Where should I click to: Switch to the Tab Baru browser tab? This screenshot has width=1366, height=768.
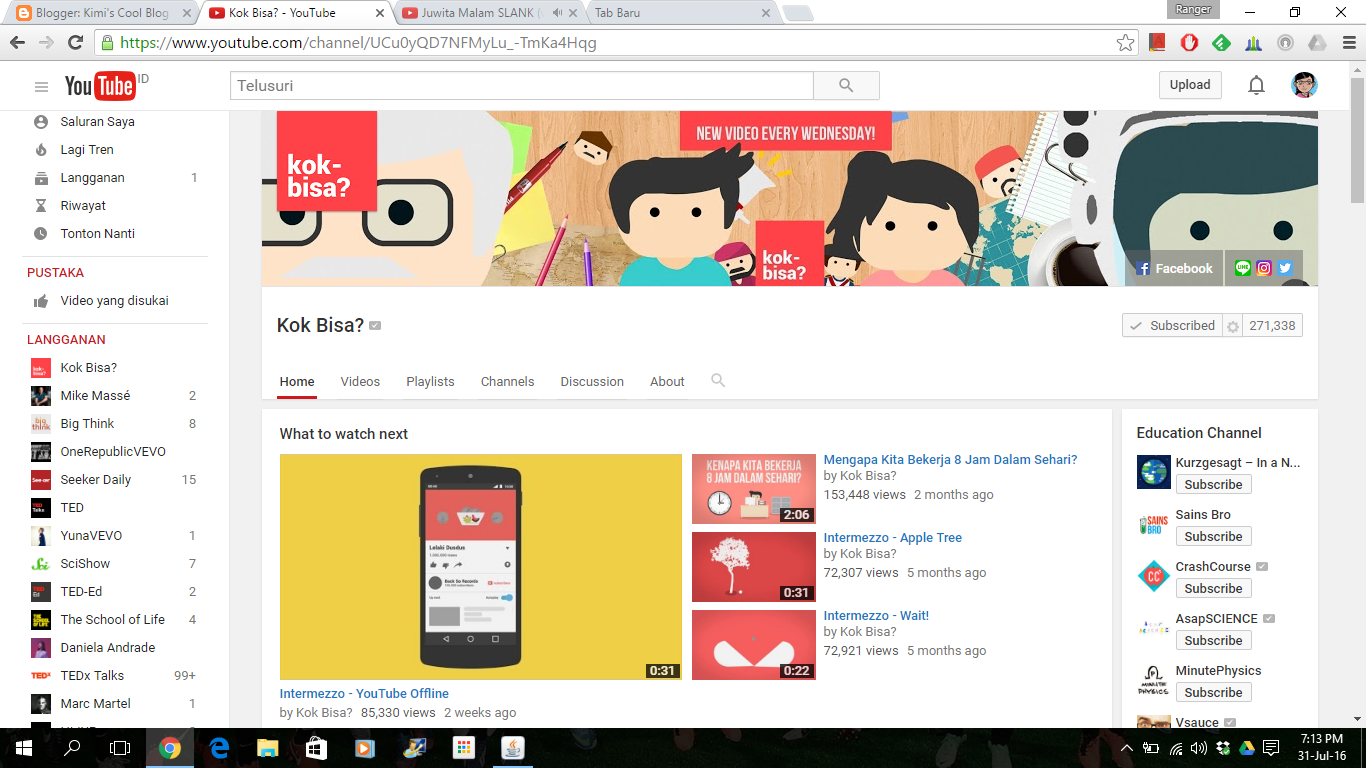(681, 13)
